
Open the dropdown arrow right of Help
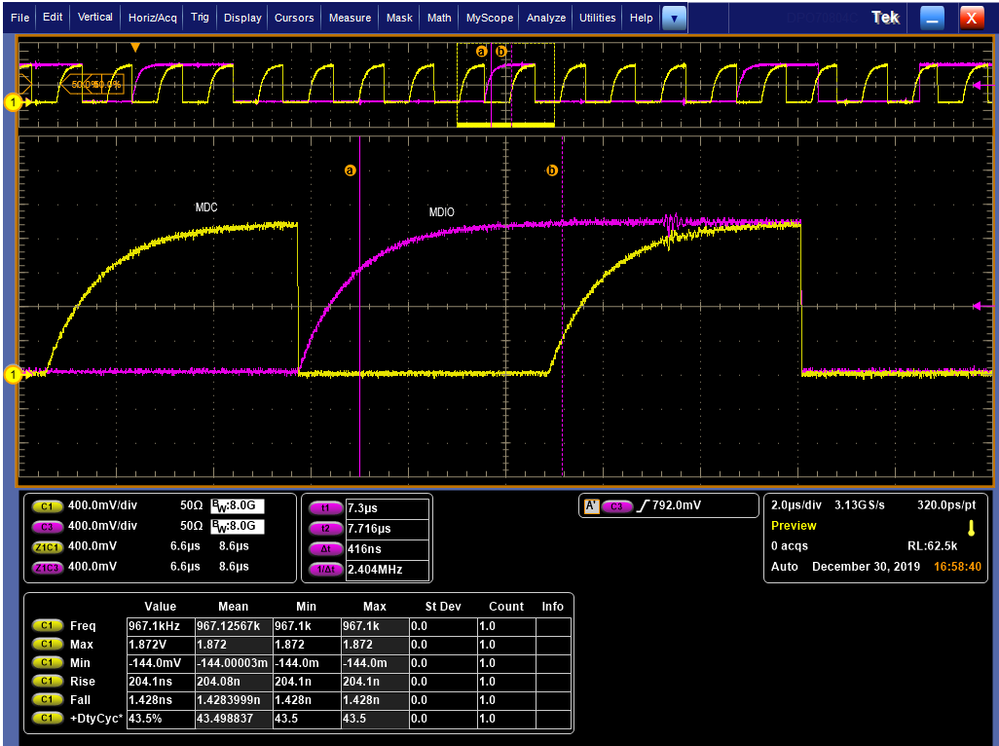coord(673,17)
